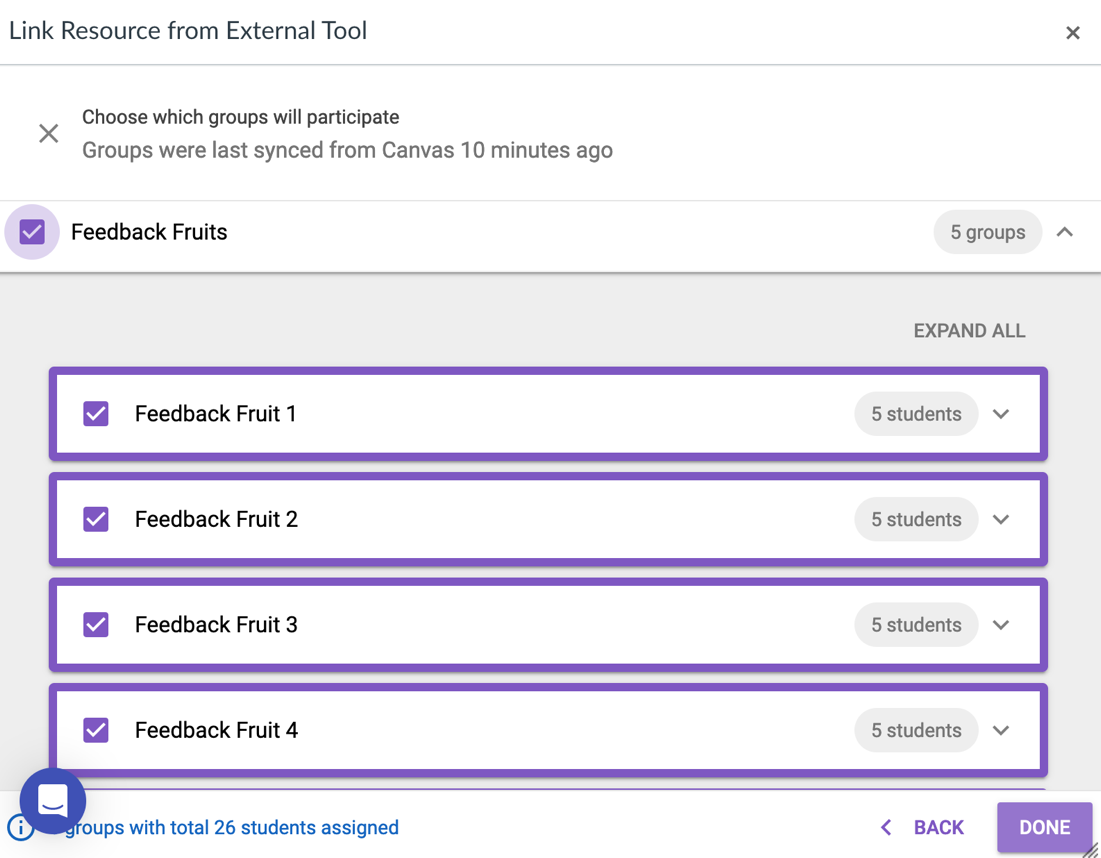Uncheck Feedback Fruit 2 checkbox
The height and width of the screenshot is (858, 1101).
point(96,519)
